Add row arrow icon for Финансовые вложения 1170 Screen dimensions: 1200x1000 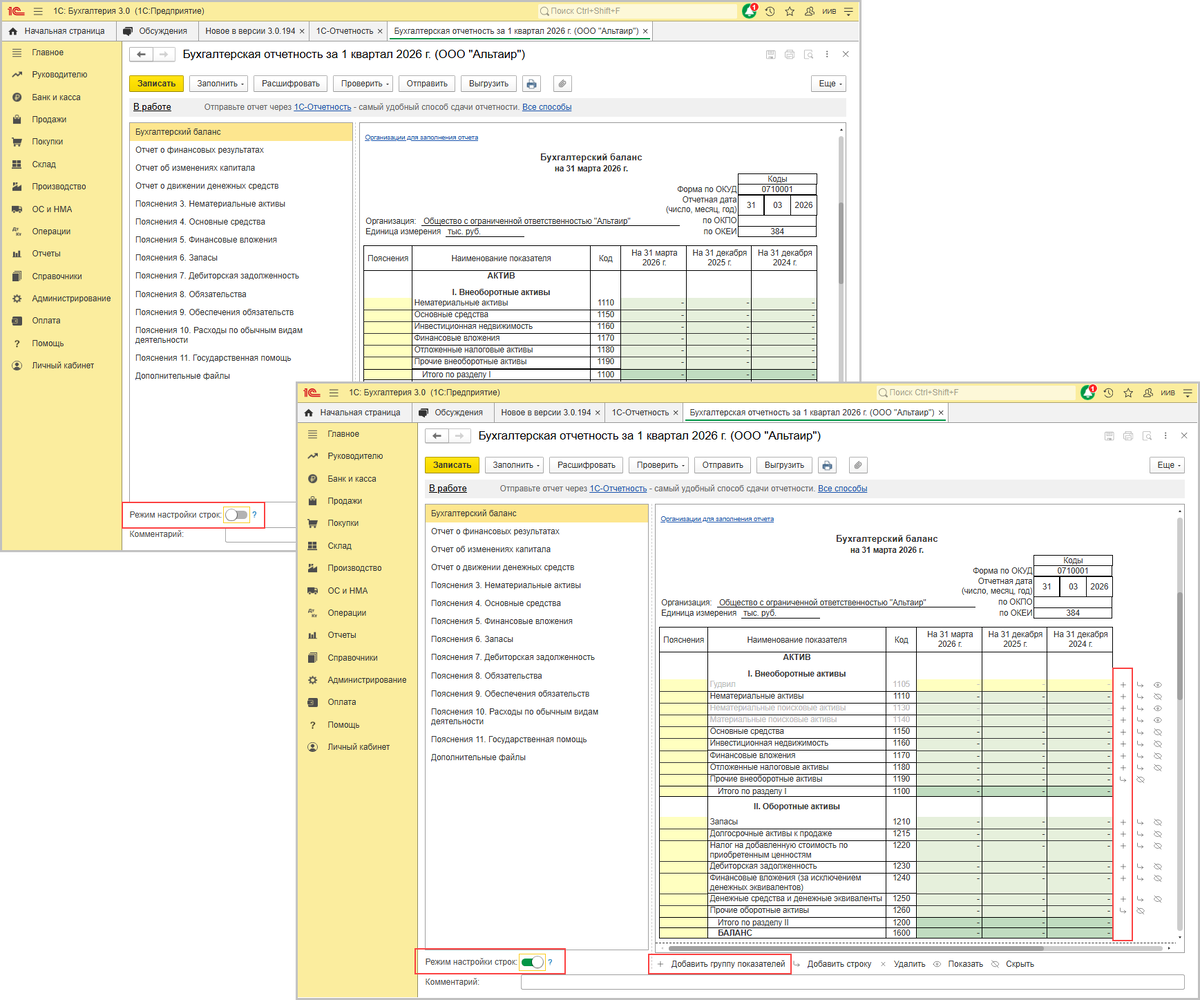pos(1141,755)
